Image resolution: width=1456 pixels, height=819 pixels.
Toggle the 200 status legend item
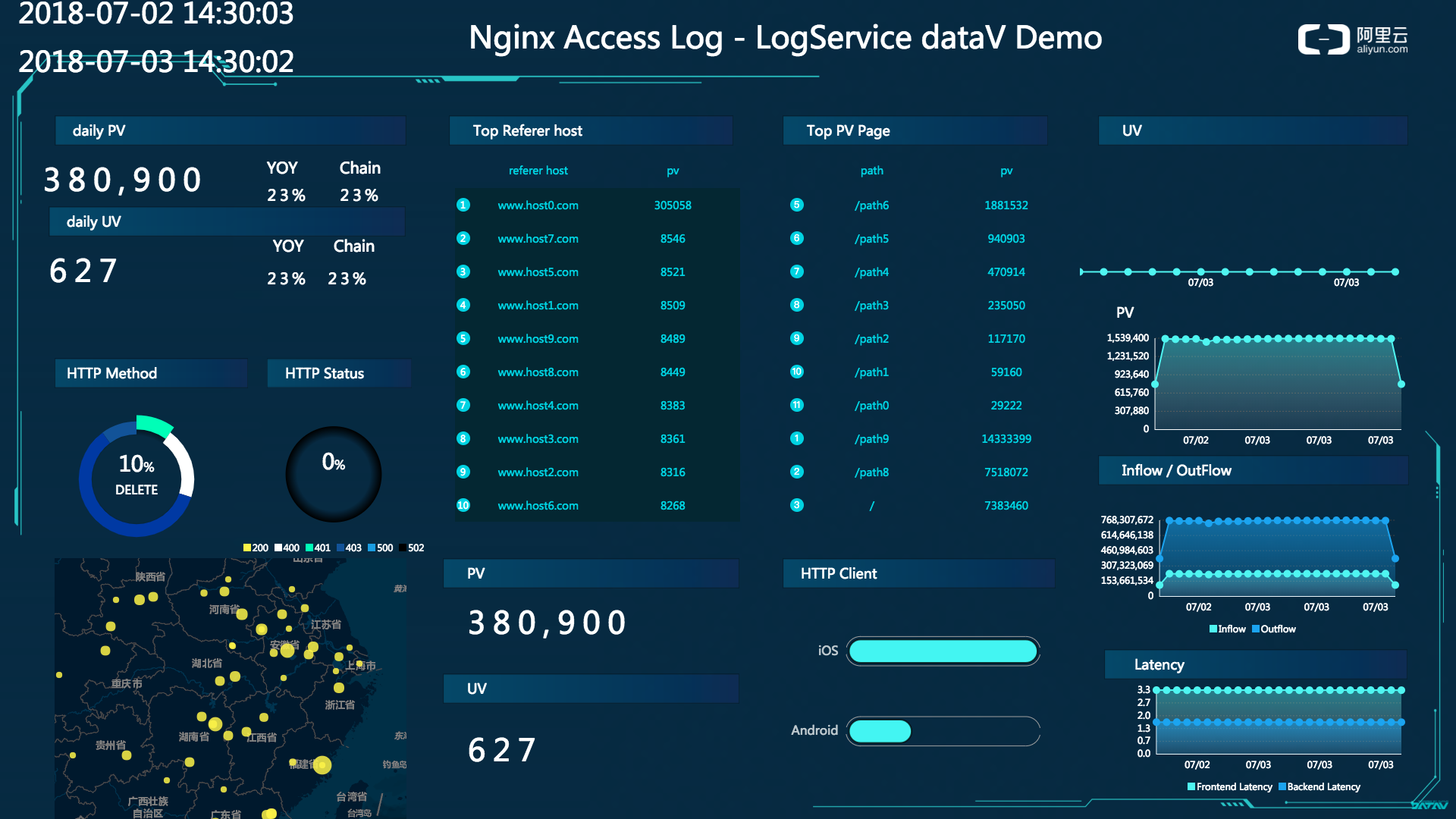tap(256, 548)
